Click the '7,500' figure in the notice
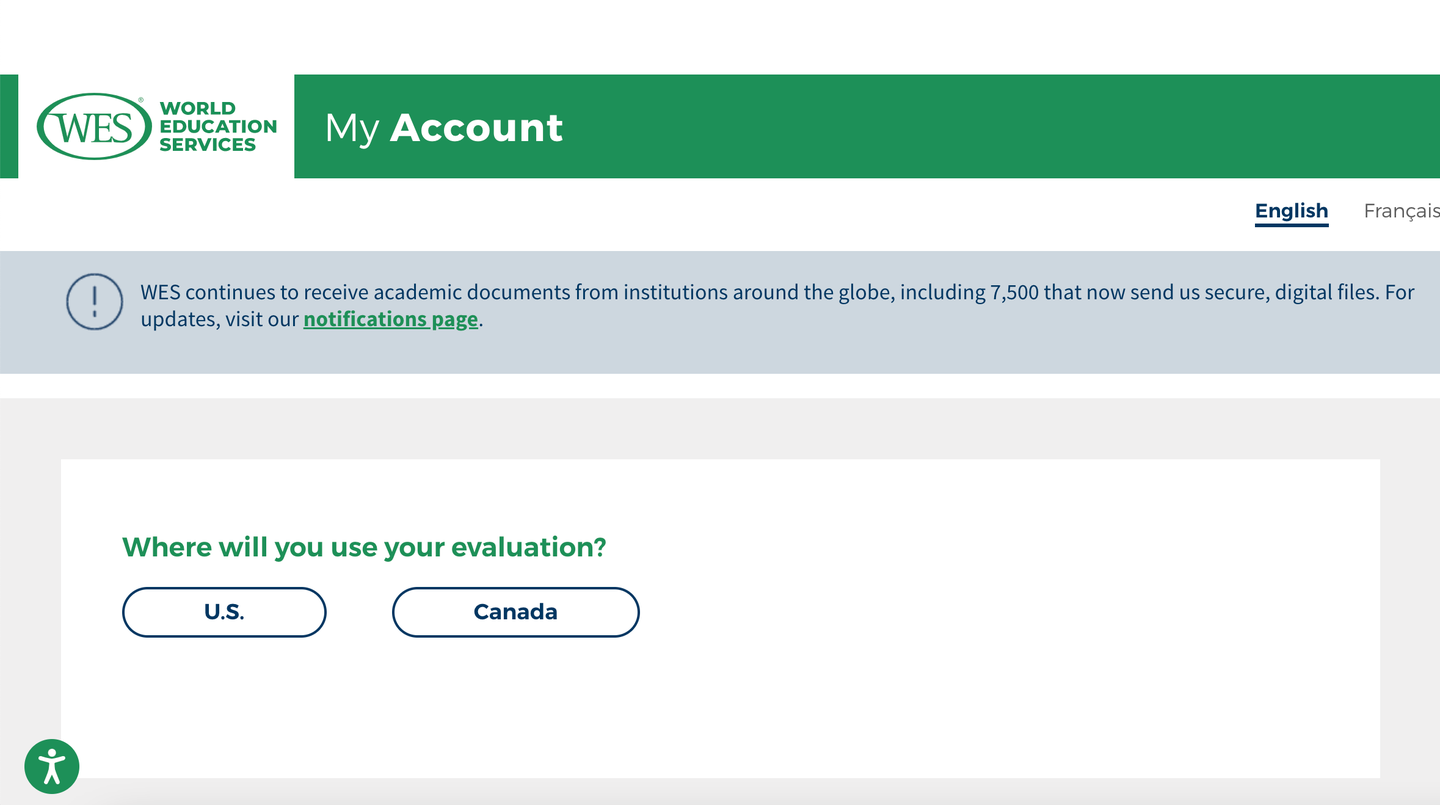1440x805 pixels. pyautogui.click(x=1014, y=293)
